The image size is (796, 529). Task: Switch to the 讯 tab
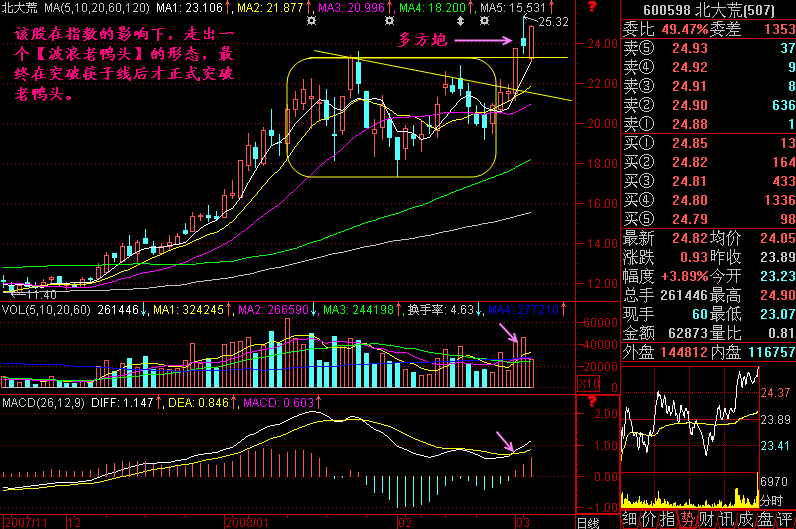730,519
